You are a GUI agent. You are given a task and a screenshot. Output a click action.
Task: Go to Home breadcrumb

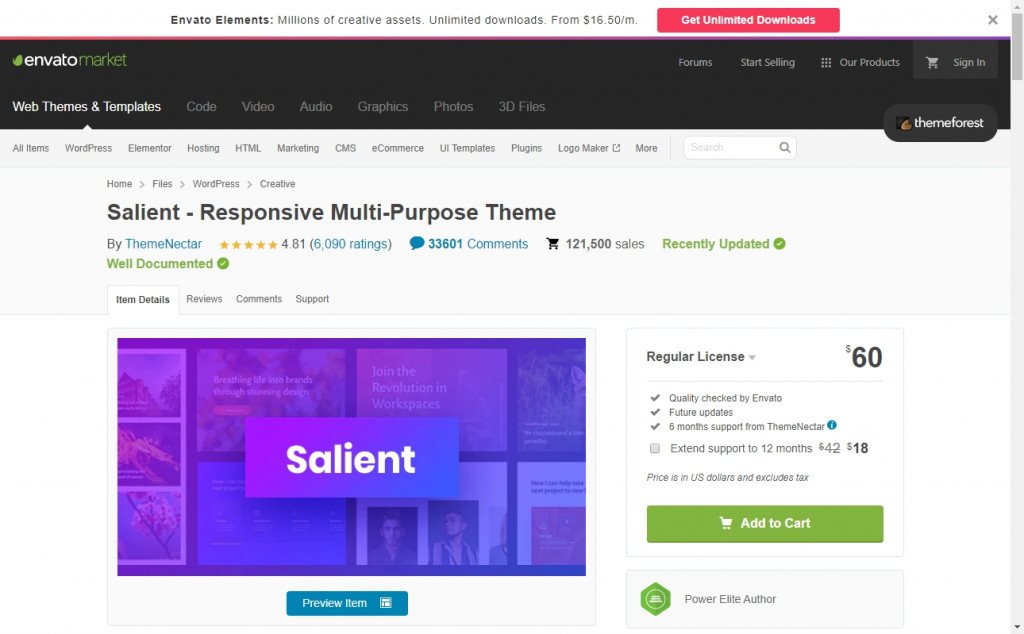119,184
